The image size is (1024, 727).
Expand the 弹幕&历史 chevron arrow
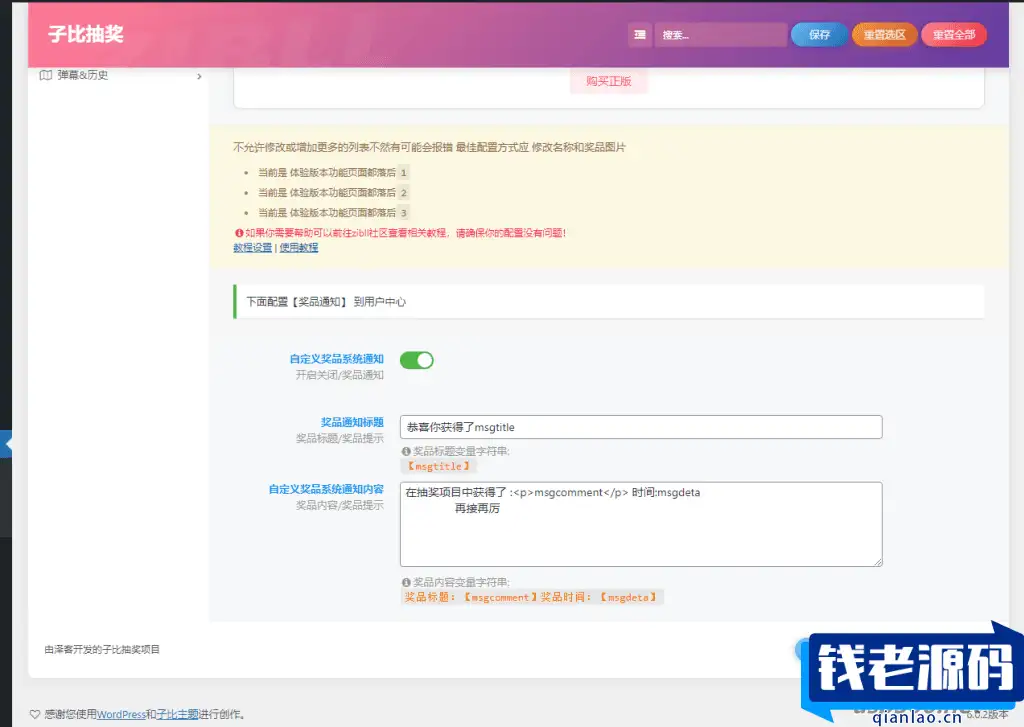click(199, 76)
